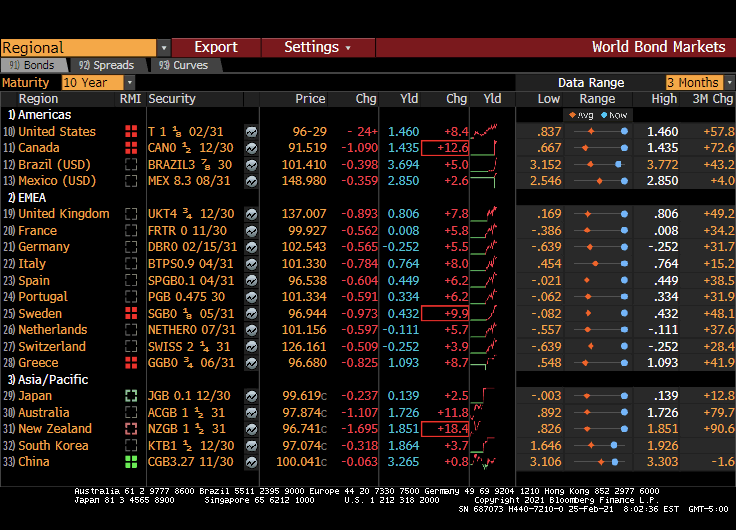736x530 pixels.
Task: Click the South Korea range slider
Action: pyautogui.click(x=598, y=446)
